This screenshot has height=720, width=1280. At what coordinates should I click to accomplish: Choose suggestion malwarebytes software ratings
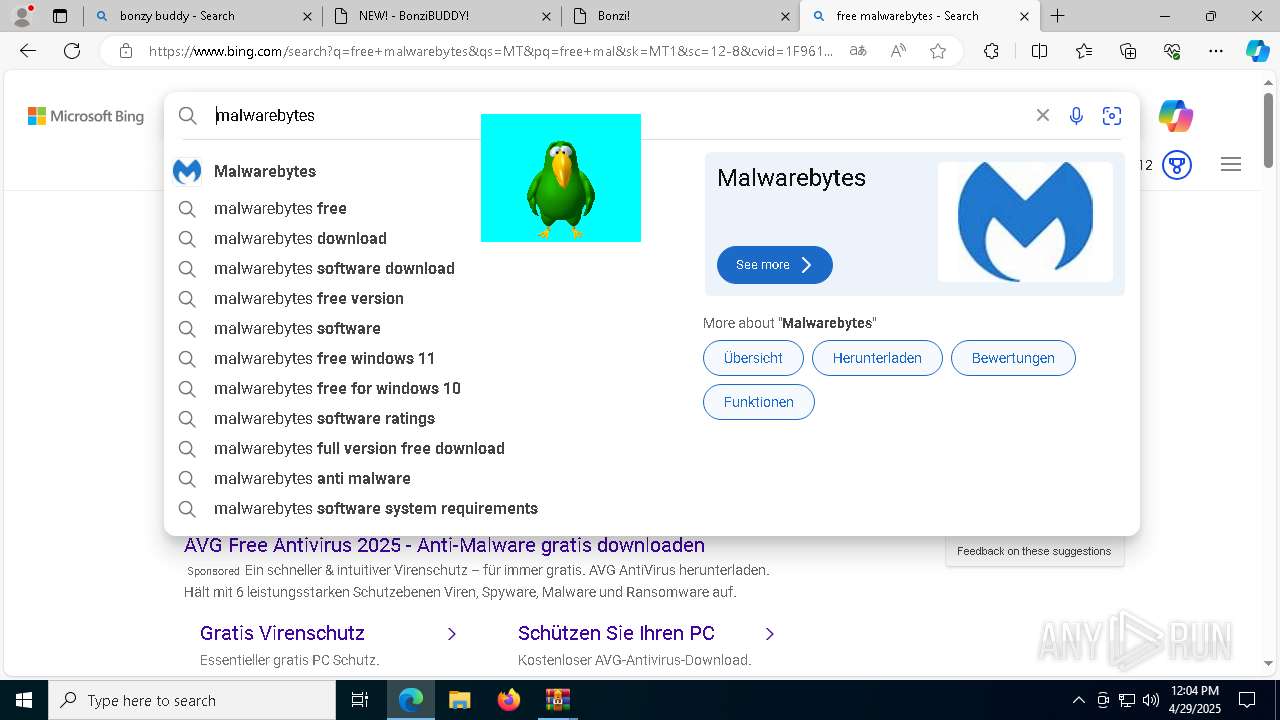point(324,418)
